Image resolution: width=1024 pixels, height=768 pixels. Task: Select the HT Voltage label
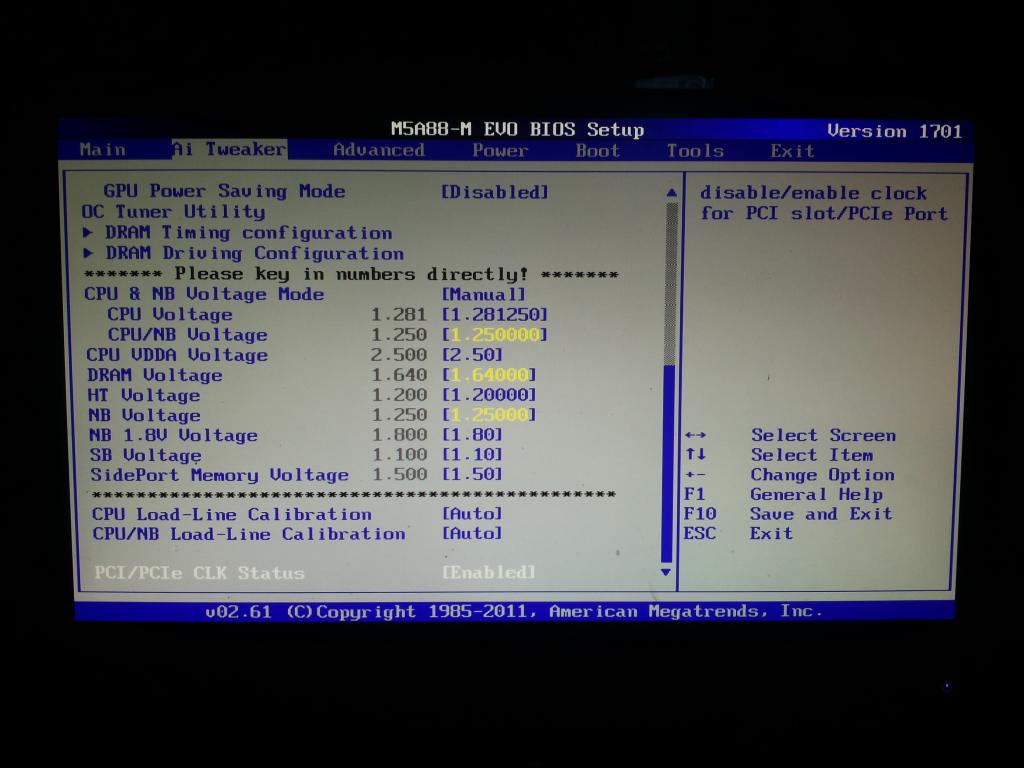coord(144,395)
